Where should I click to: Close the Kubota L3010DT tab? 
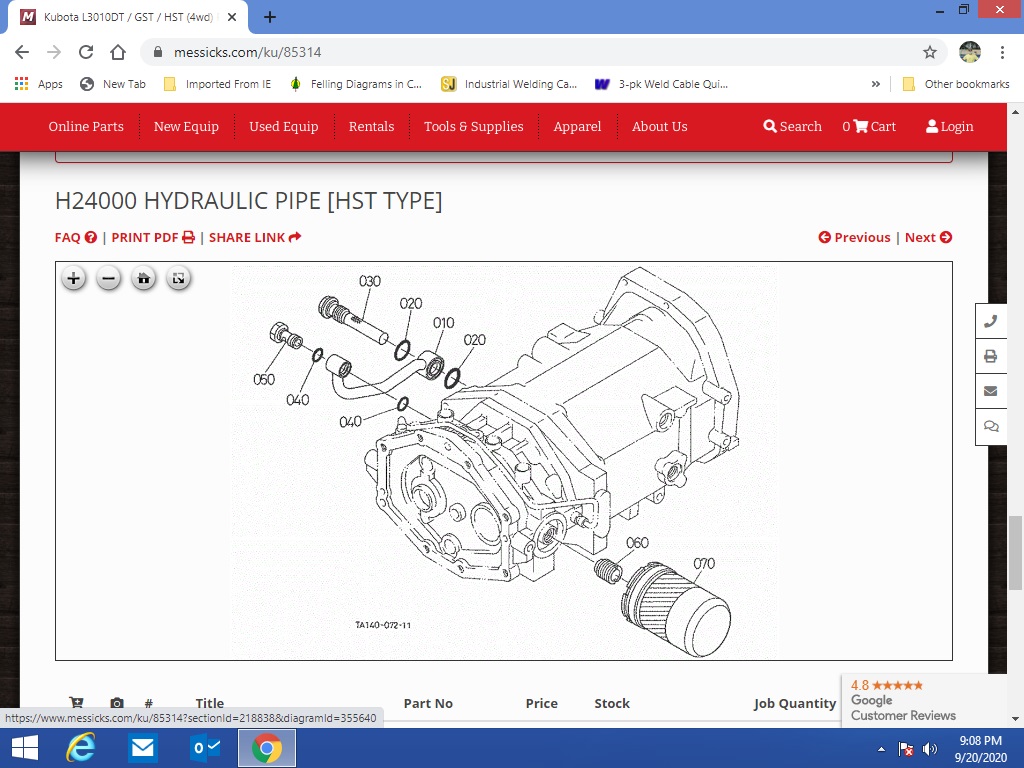(232, 18)
